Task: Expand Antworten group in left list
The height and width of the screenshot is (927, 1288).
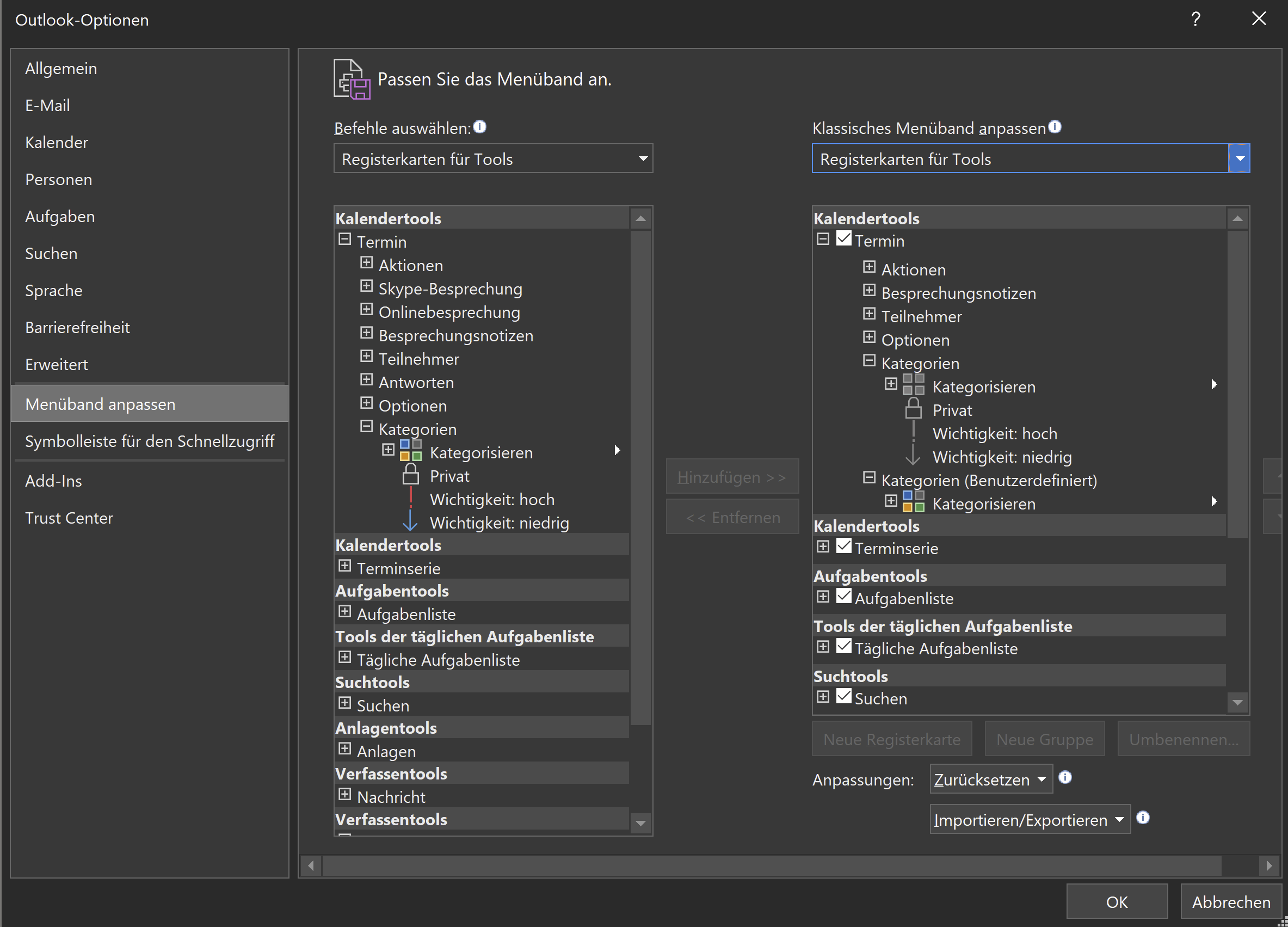Action: click(x=366, y=380)
